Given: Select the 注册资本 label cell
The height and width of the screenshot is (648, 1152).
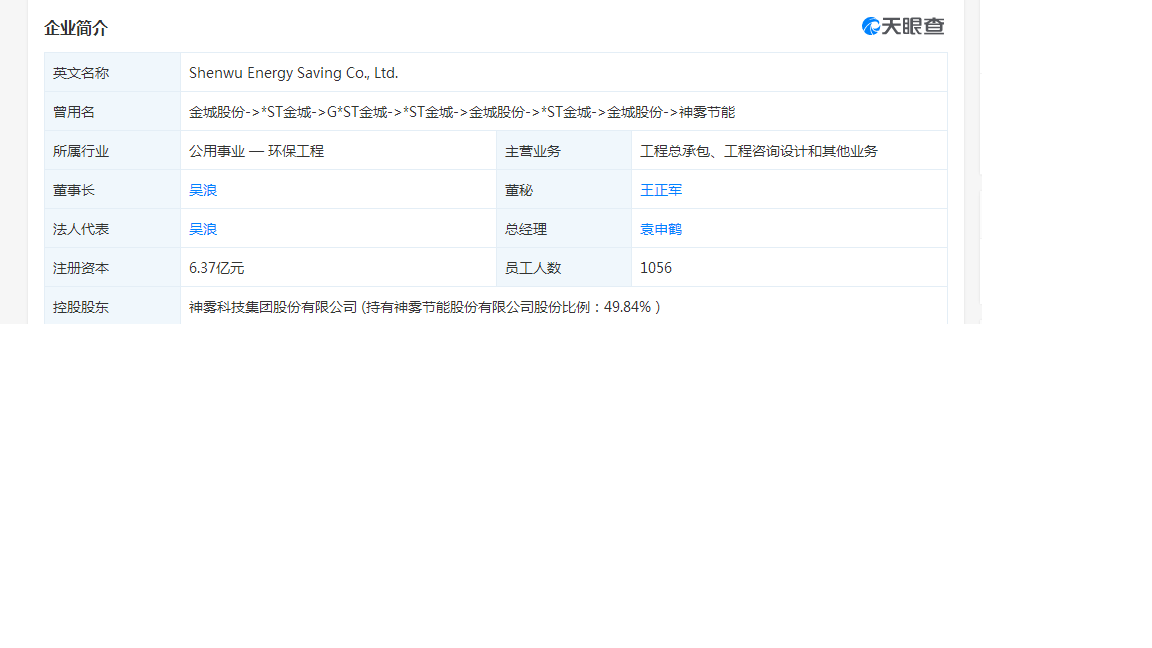Looking at the screenshot, I should pyautogui.click(x=112, y=267).
